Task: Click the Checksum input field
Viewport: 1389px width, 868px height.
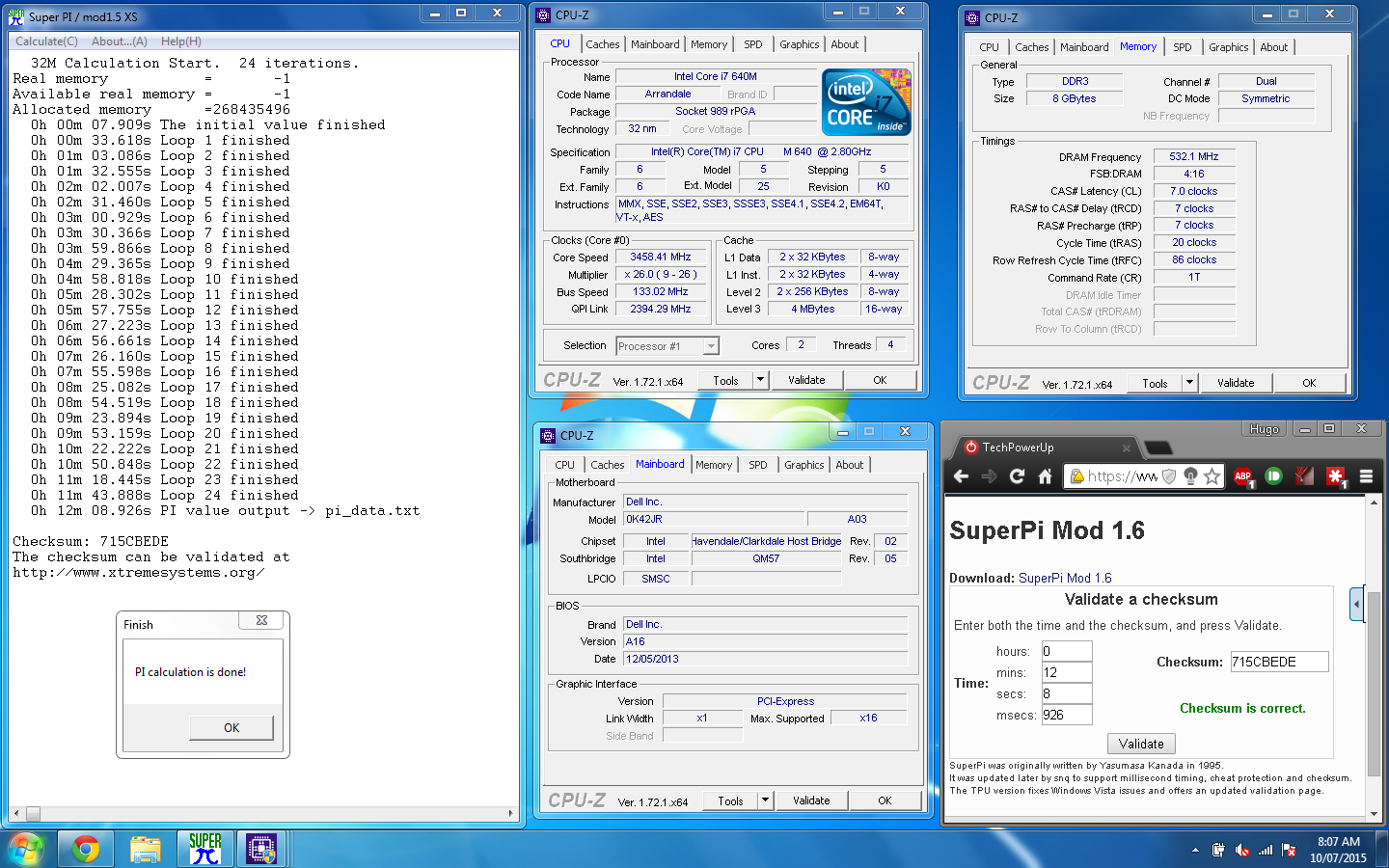Action: click(1279, 662)
